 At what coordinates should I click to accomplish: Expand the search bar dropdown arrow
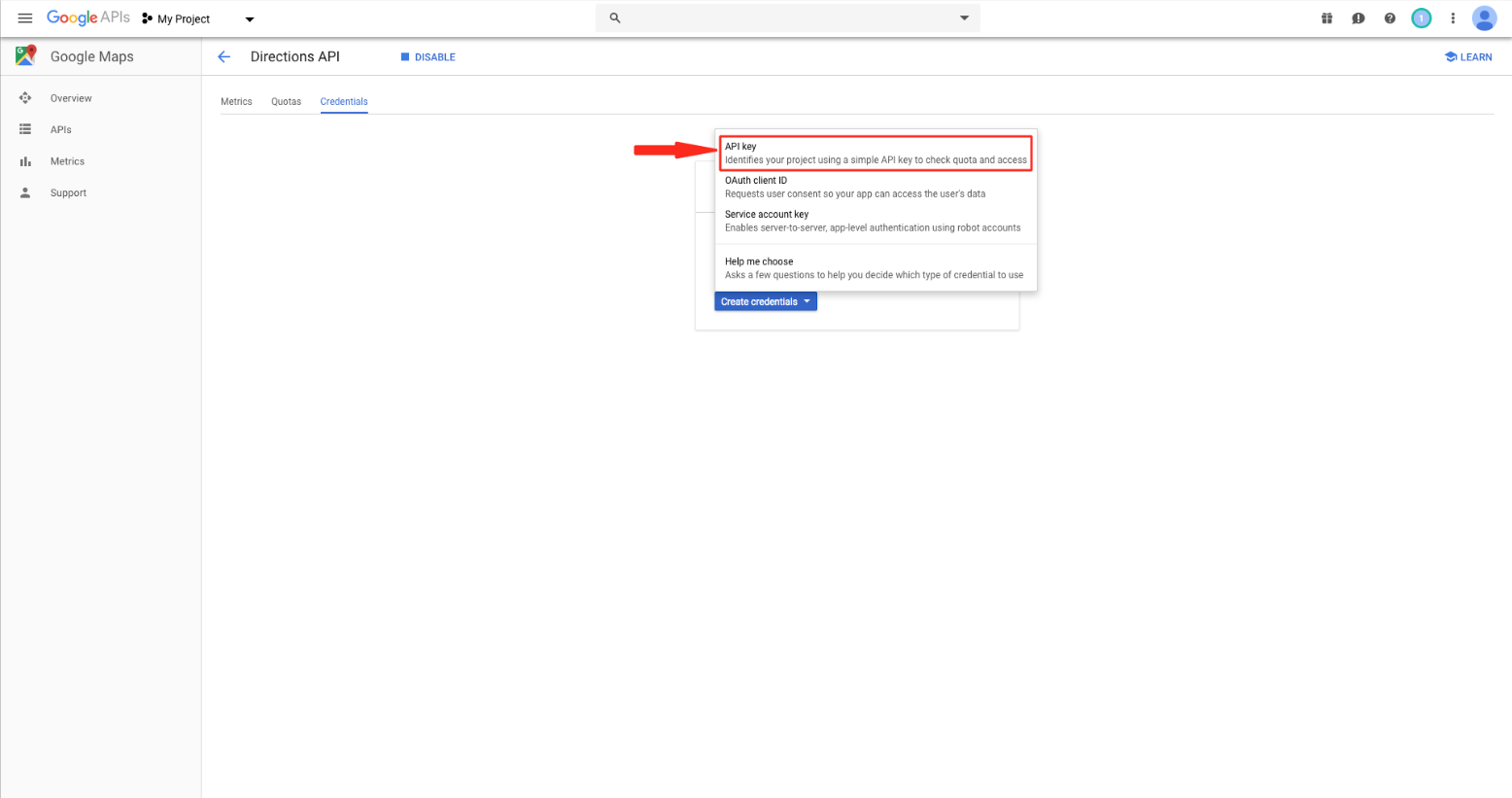(964, 17)
